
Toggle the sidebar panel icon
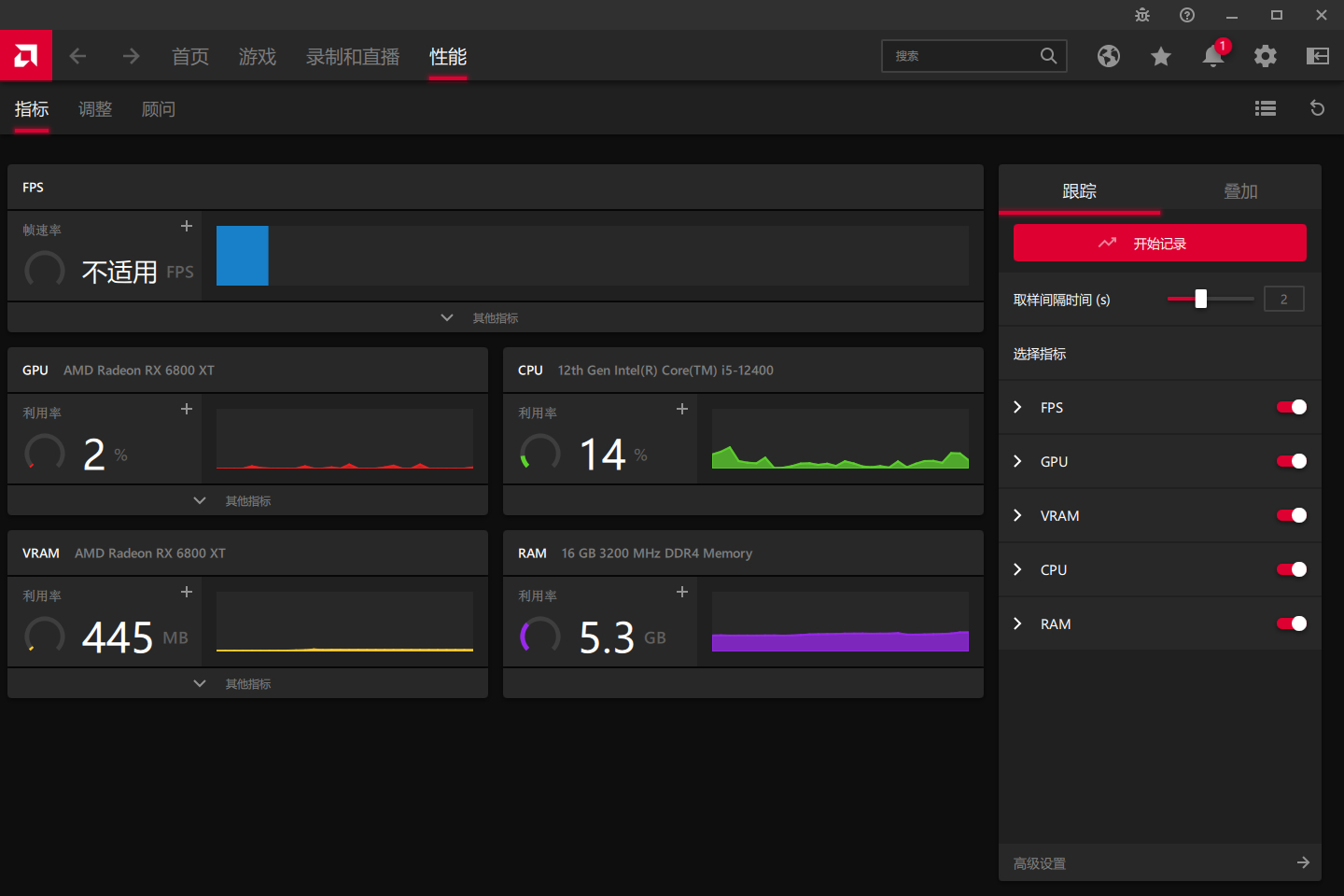[1318, 56]
